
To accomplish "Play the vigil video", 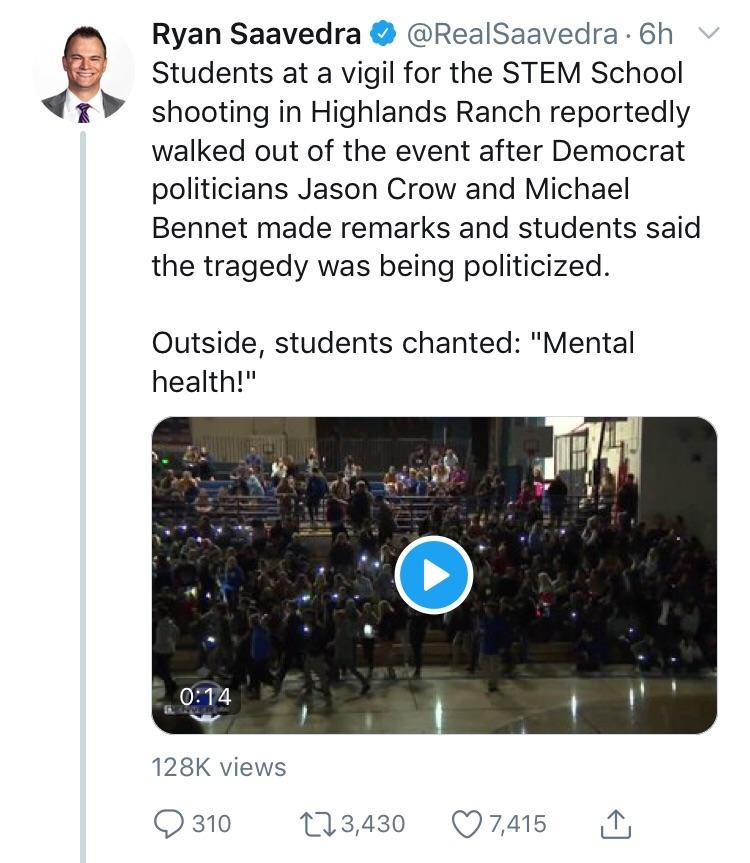I will click(434, 575).
